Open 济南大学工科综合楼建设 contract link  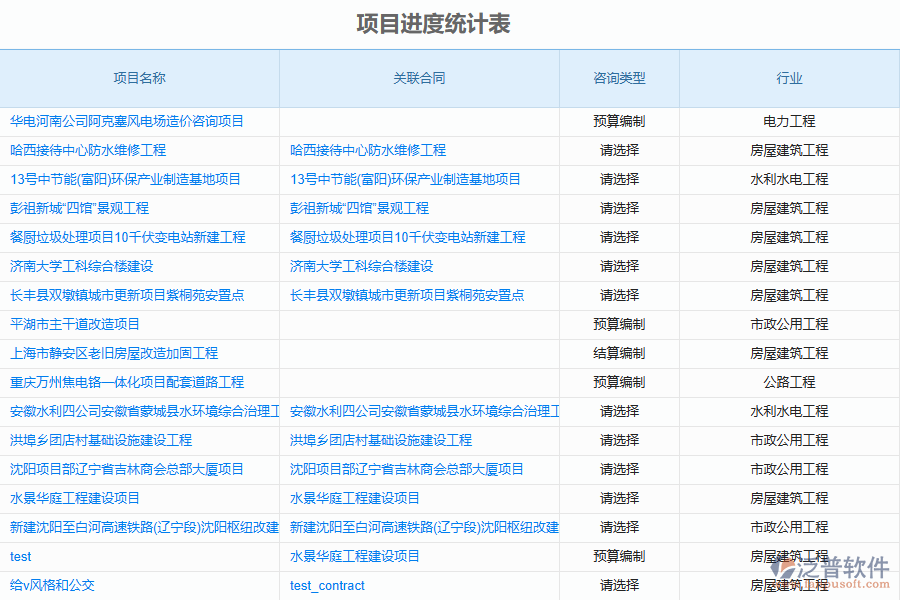point(355,266)
